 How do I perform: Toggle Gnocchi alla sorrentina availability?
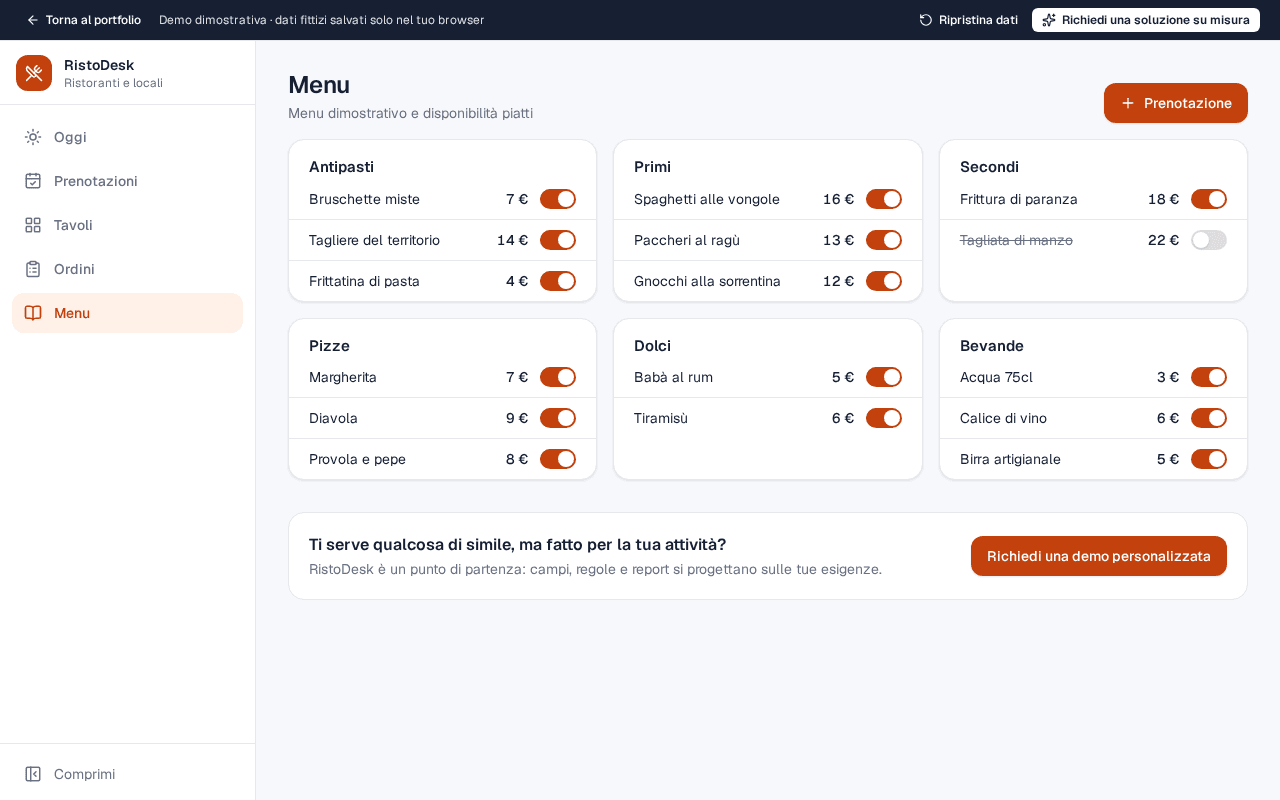pos(884,281)
